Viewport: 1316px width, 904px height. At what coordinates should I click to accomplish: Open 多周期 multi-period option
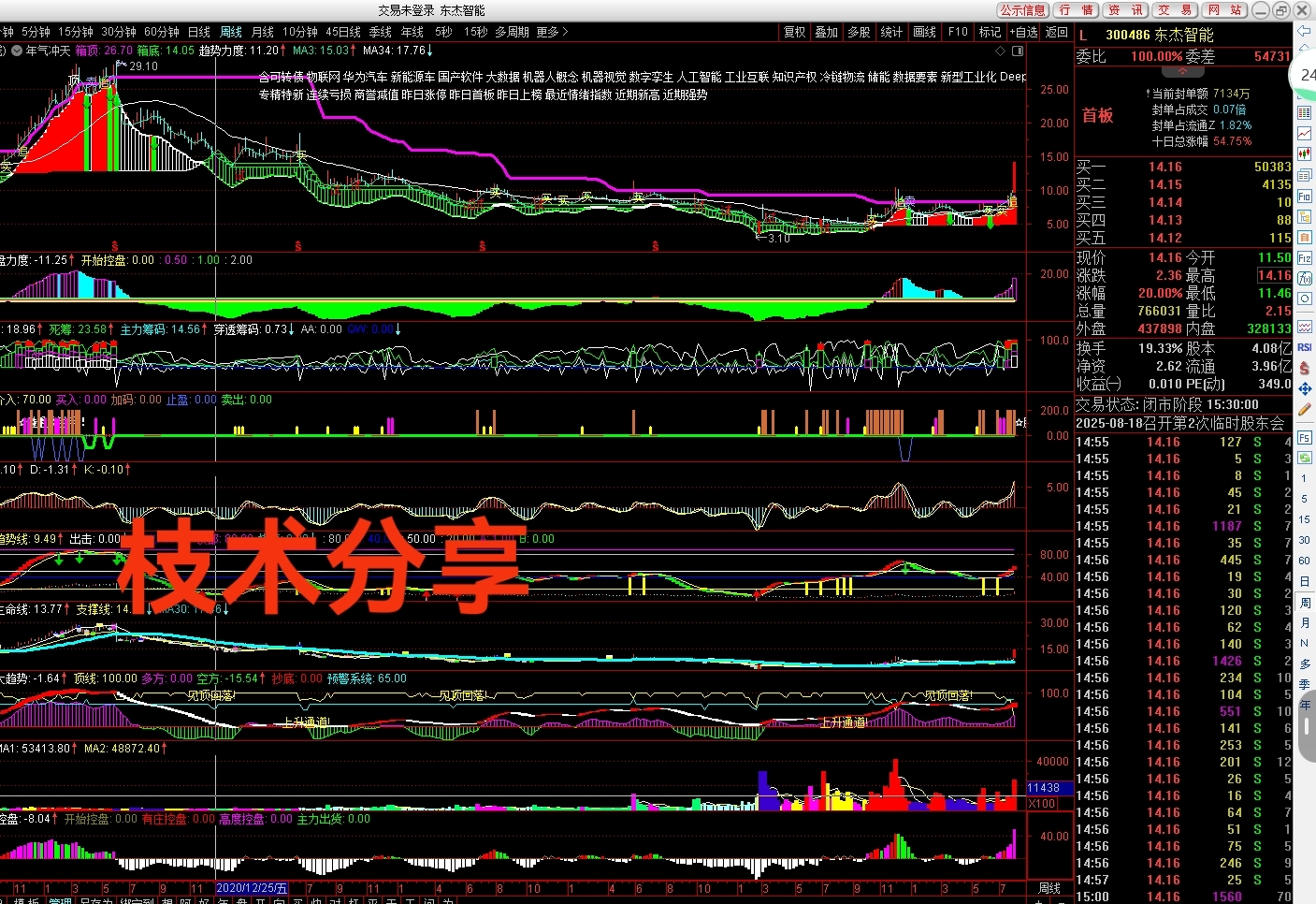click(513, 32)
